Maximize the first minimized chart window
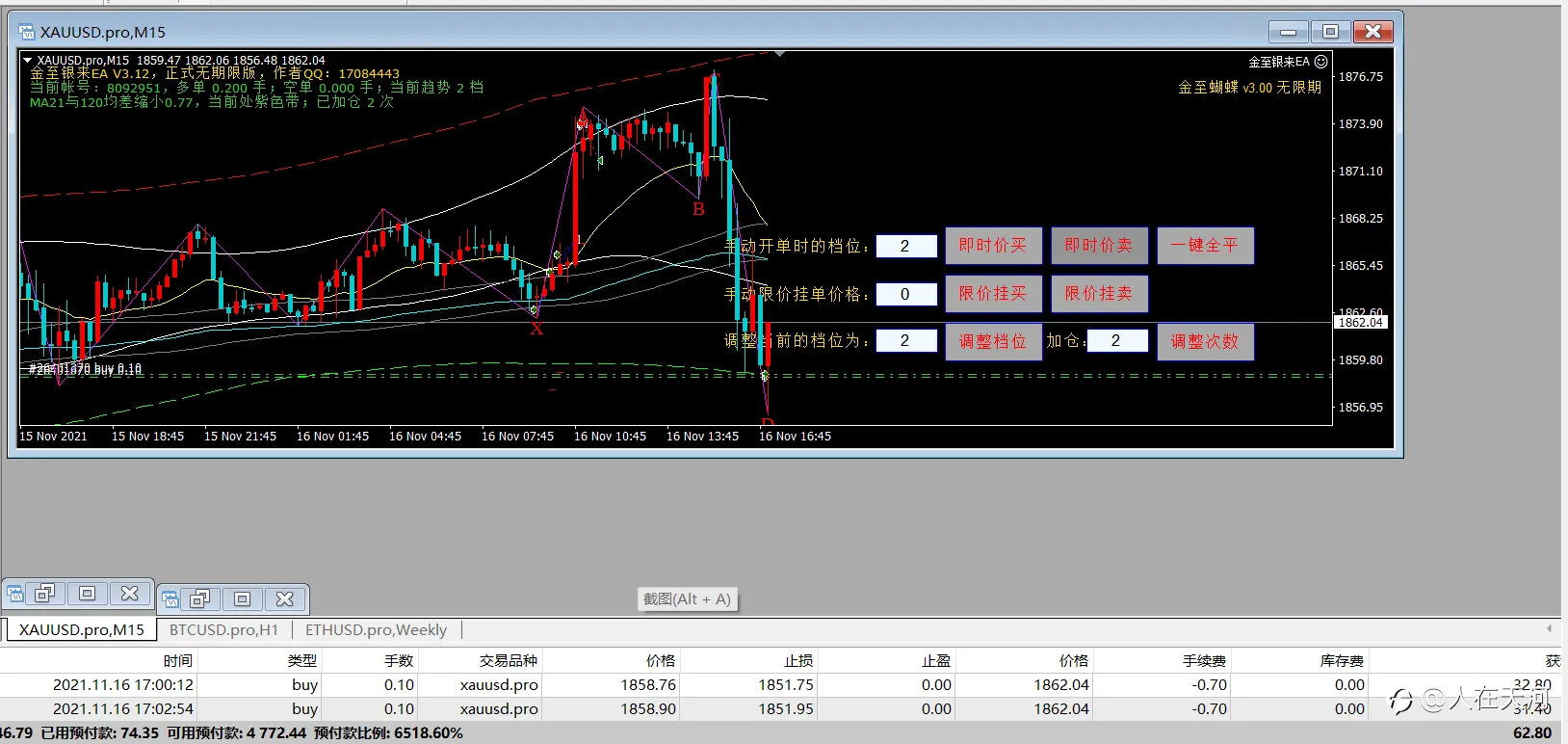This screenshot has height=744, width=1568. click(87, 594)
